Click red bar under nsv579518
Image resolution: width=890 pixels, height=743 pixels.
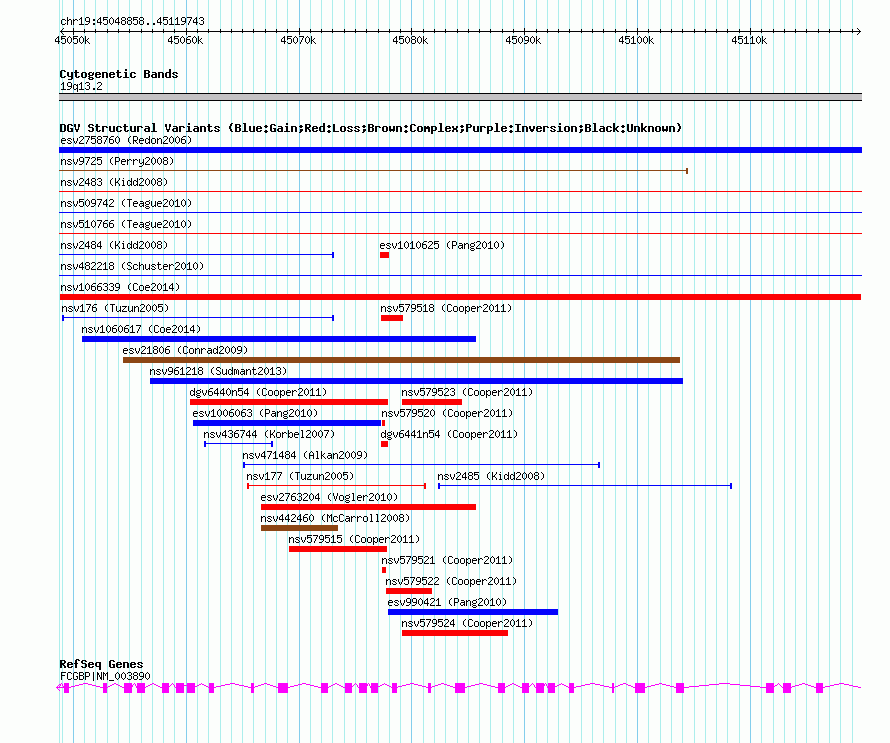(x=392, y=318)
